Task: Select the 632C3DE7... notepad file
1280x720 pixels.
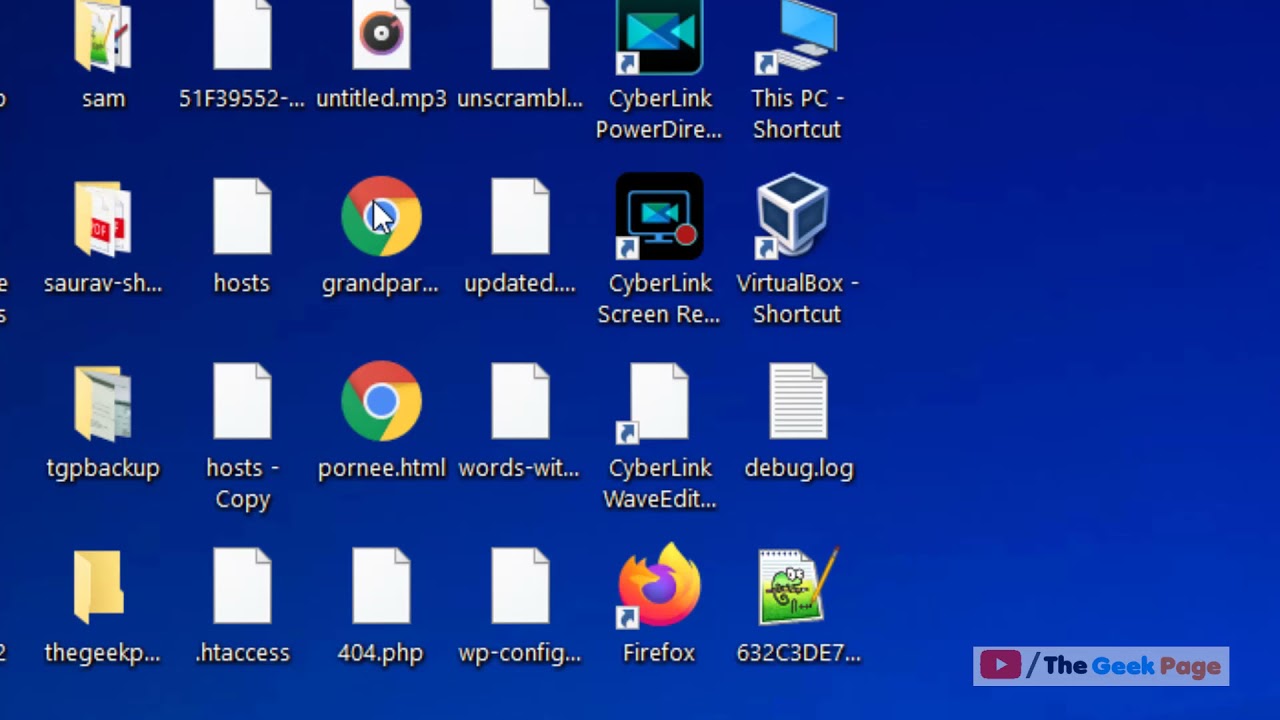Action: pos(798,587)
